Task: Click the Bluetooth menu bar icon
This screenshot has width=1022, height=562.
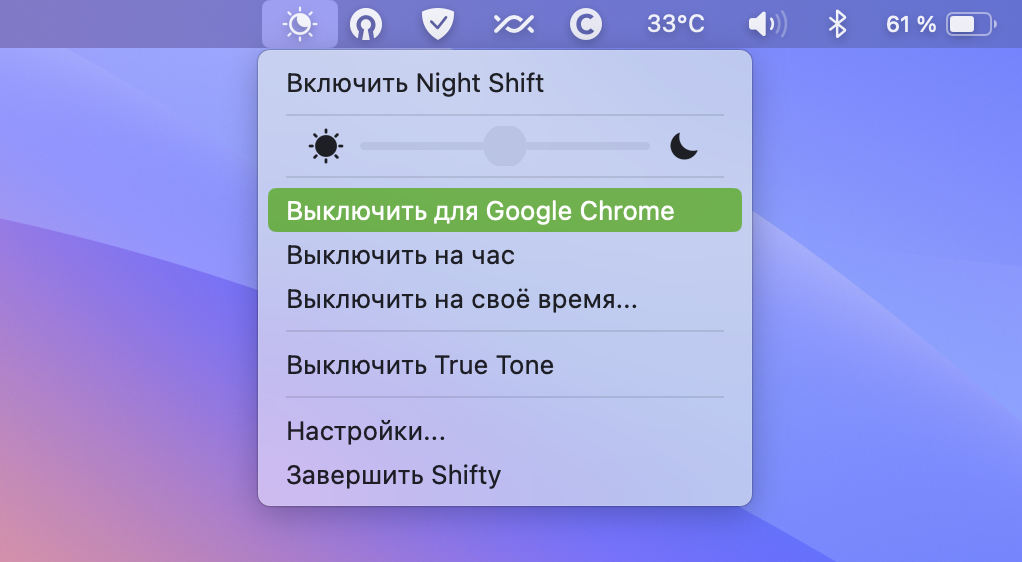Action: click(x=837, y=25)
